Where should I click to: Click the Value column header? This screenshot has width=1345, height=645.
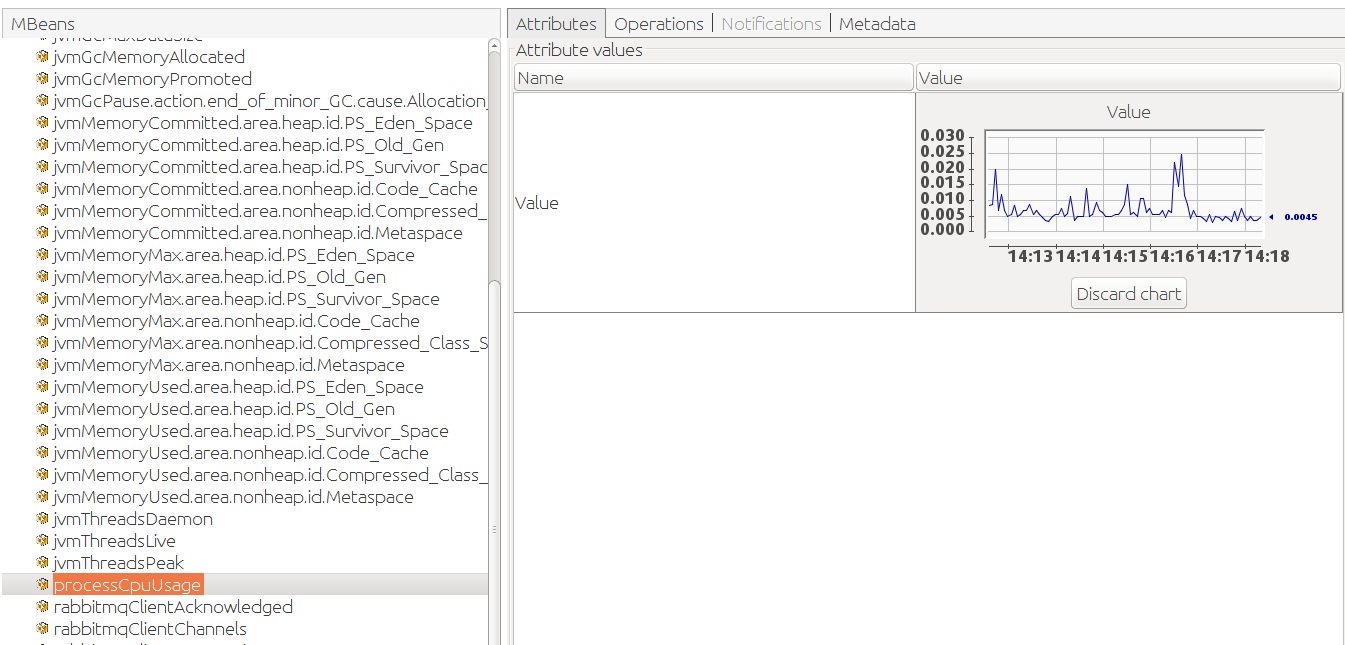(x=1127, y=76)
